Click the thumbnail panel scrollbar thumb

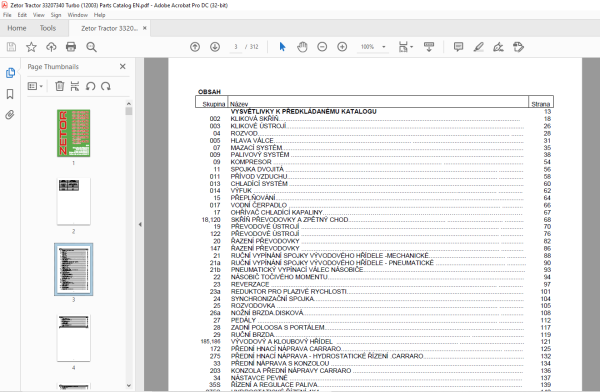129,111
